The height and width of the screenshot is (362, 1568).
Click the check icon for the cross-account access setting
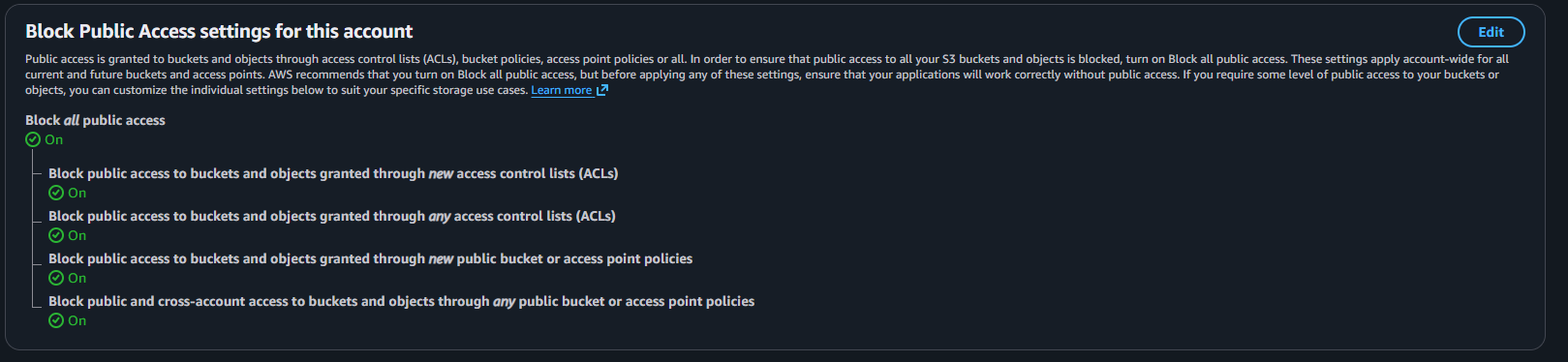click(x=56, y=320)
